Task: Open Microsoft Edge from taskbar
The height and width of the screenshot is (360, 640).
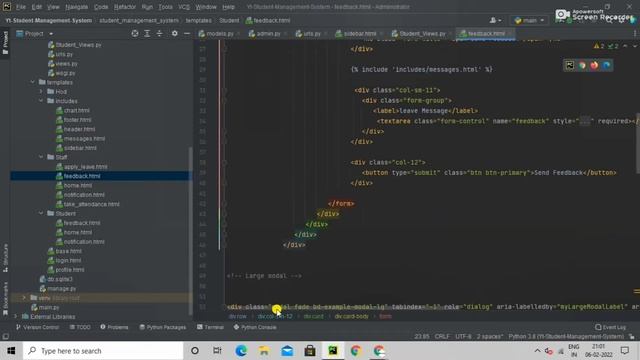Action: click(x=241, y=351)
